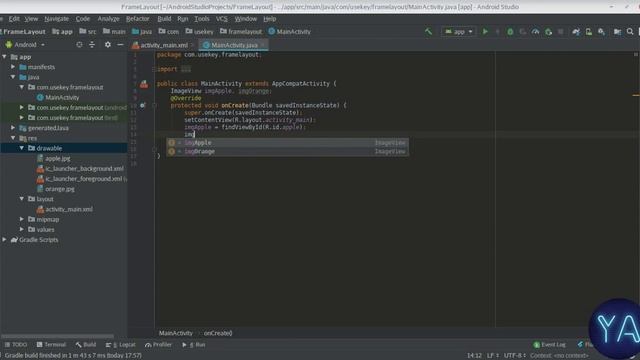Screen dimensions: 640x360
Task: Open the SDK Manager icon
Action: coord(601,31)
